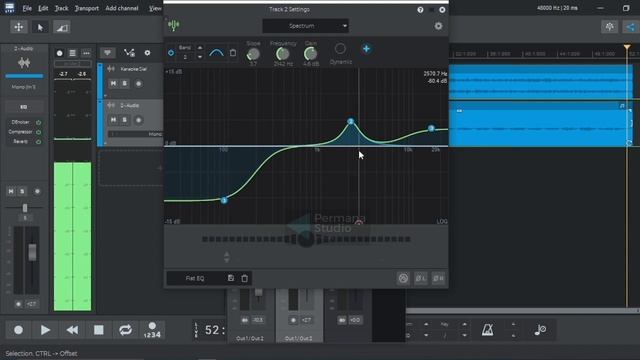The width and height of the screenshot is (640, 360).
Task: Save the current EQ preset
Action: tap(231, 278)
